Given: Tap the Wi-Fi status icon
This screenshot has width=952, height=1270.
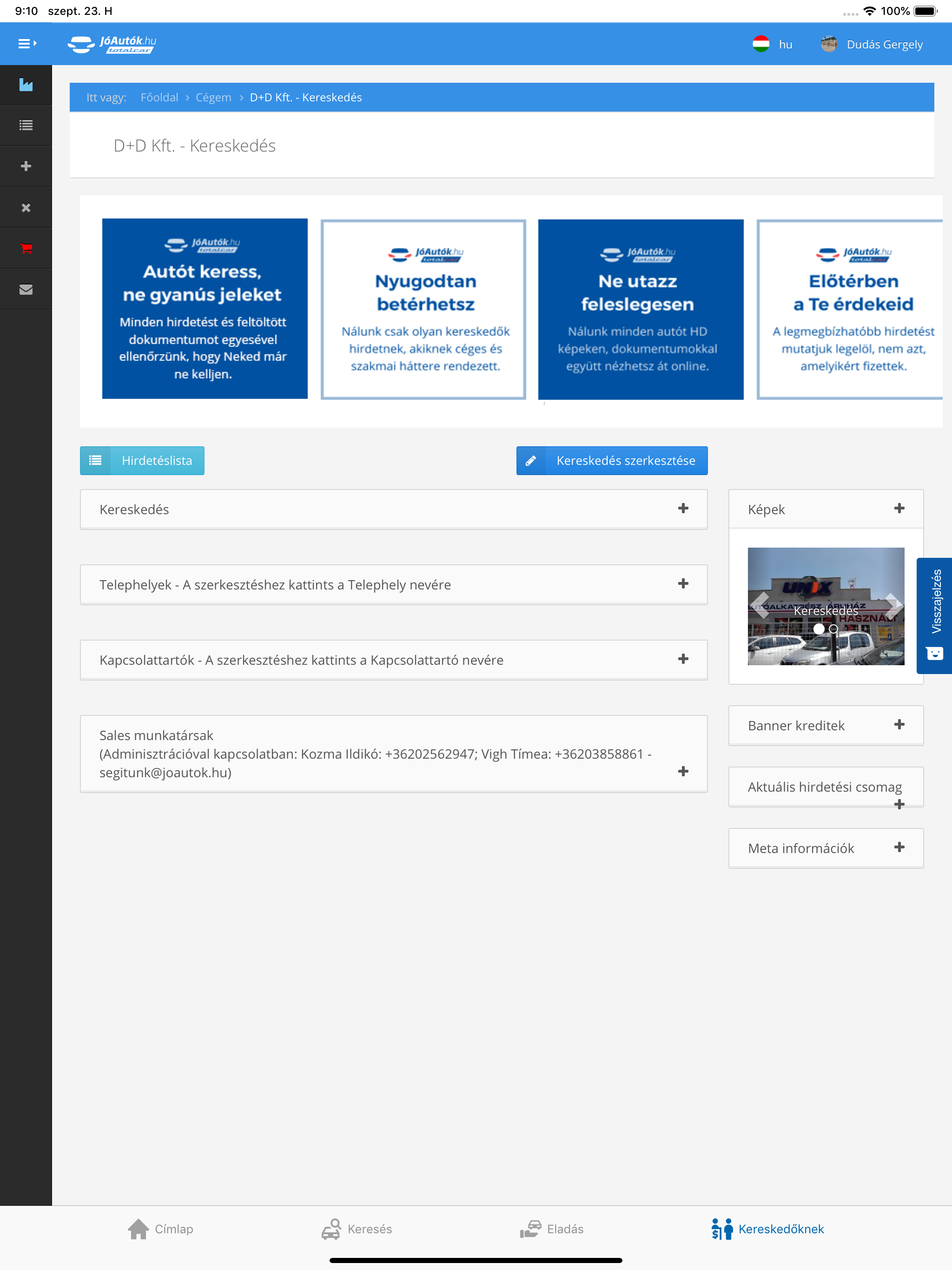Looking at the screenshot, I should coord(869,11).
